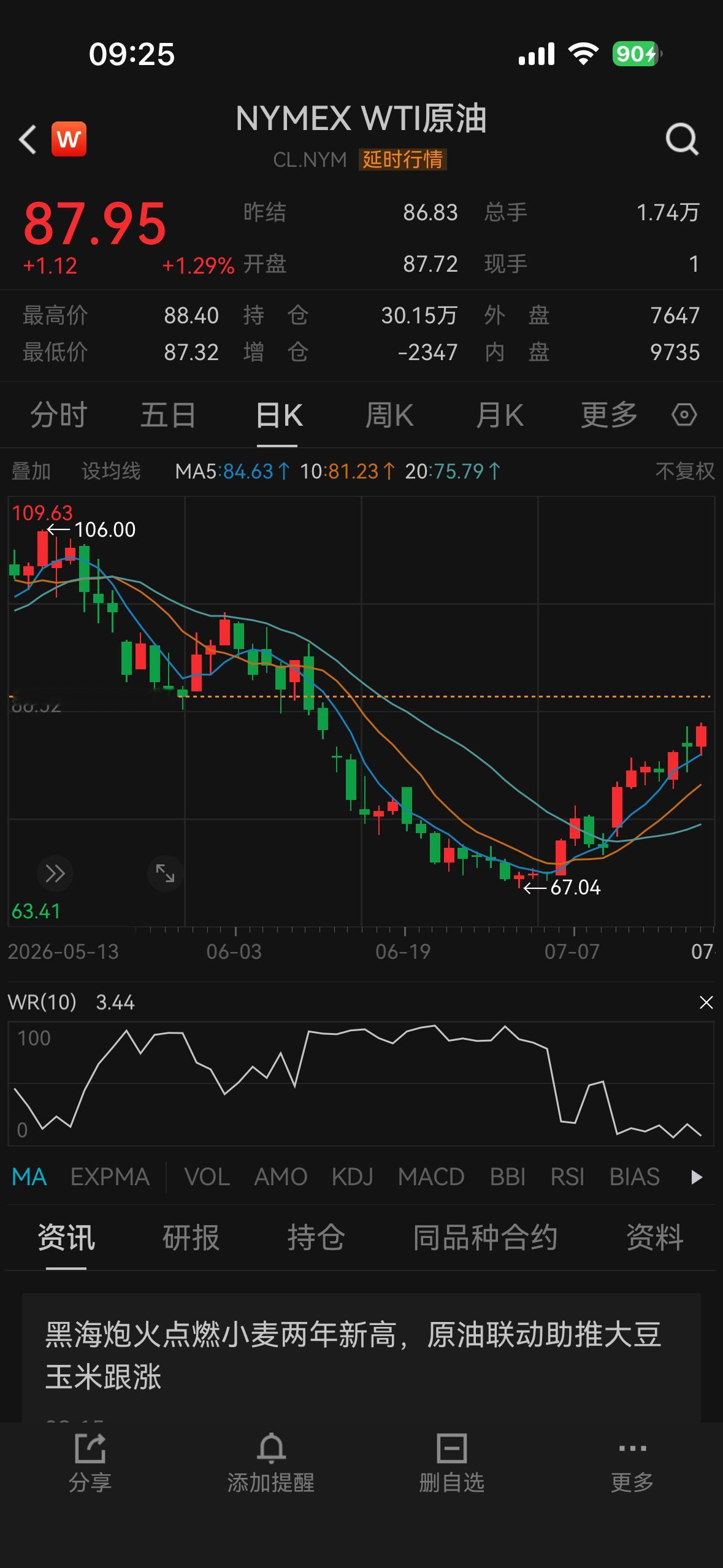Tap the 删自选 remove watchlist icon

pyautogui.click(x=452, y=1448)
